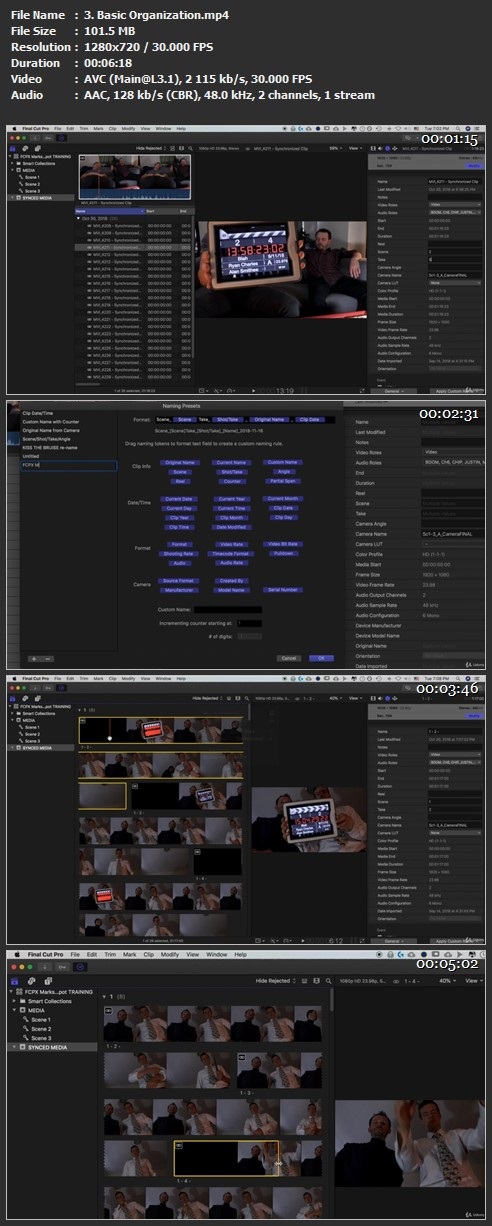Sort by the Name column header, top frame
This screenshot has width=492, height=1226.
tap(110, 211)
